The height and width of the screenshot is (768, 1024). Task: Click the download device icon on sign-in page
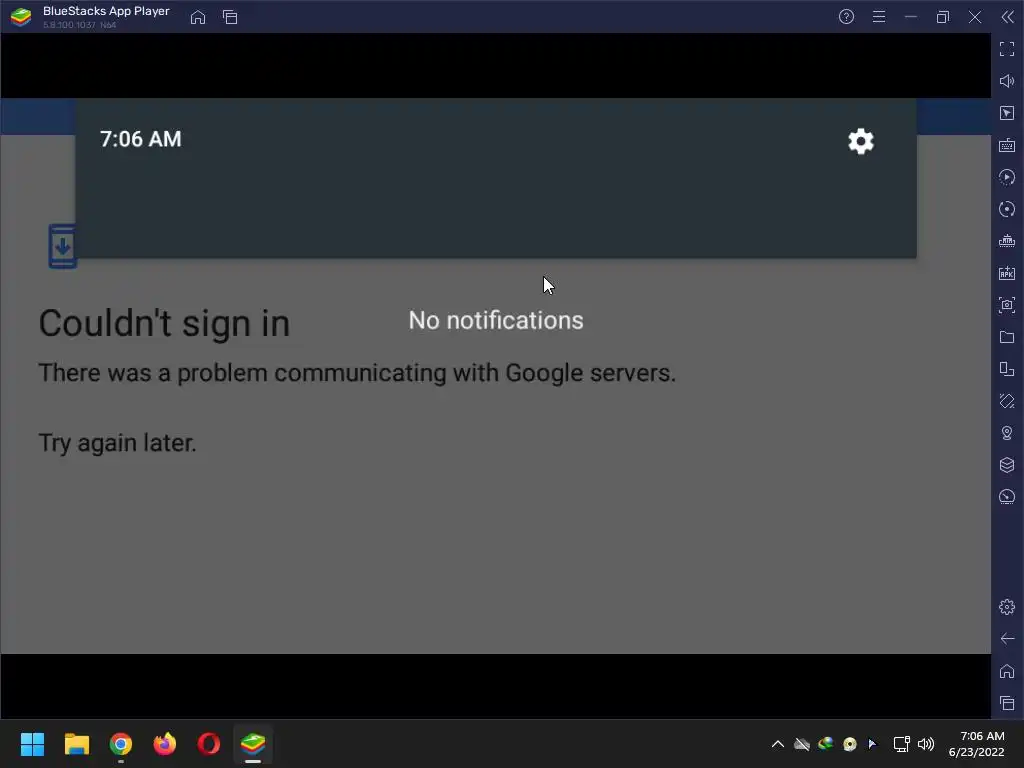[x=63, y=246]
